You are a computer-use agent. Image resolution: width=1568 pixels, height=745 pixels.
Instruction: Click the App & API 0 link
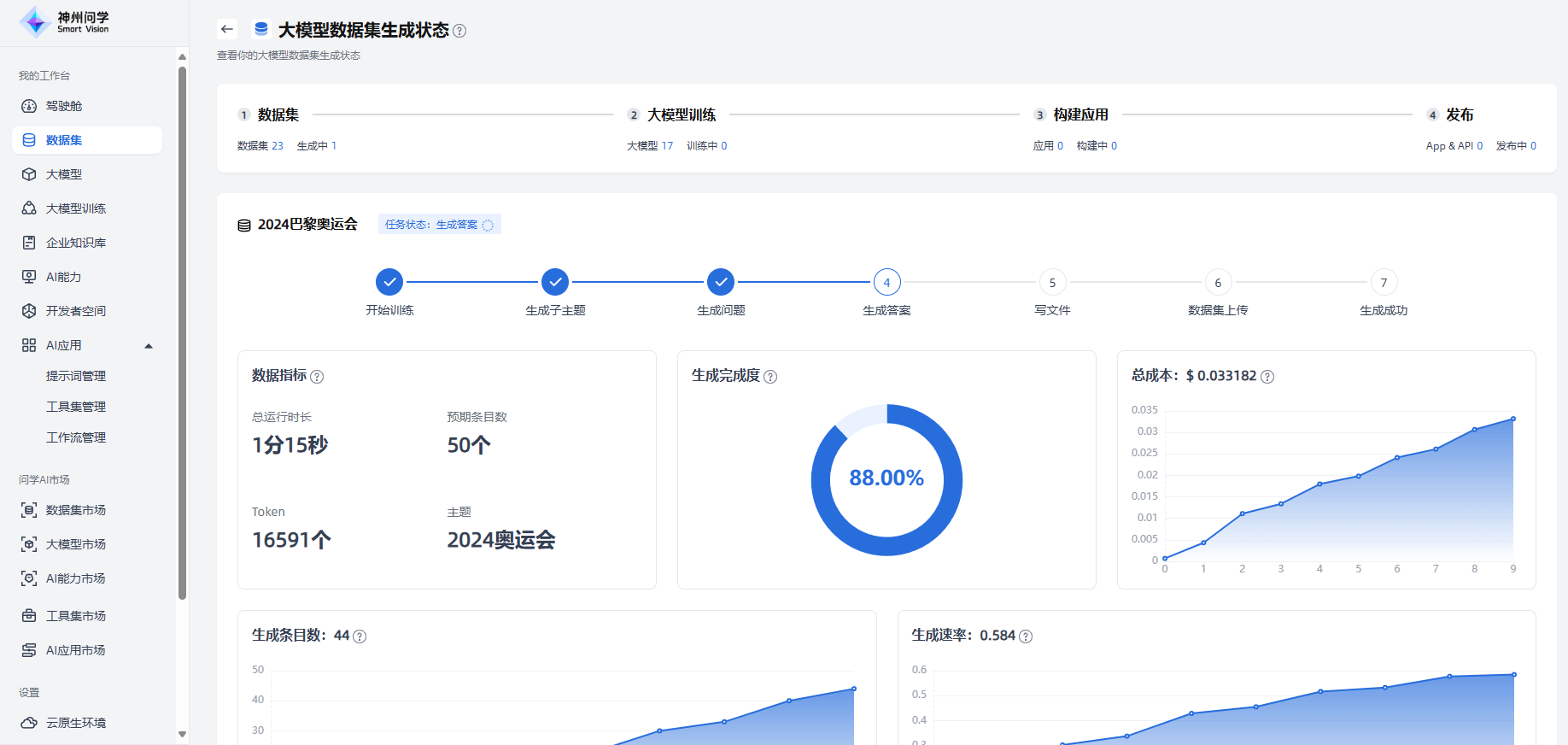click(x=1454, y=146)
